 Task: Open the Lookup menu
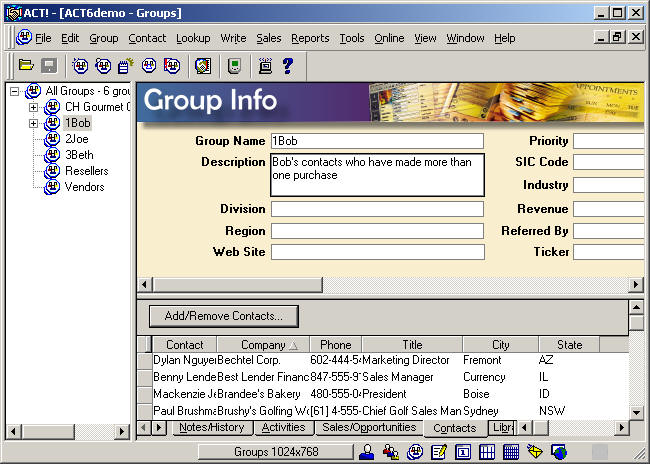(x=193, y=38)
